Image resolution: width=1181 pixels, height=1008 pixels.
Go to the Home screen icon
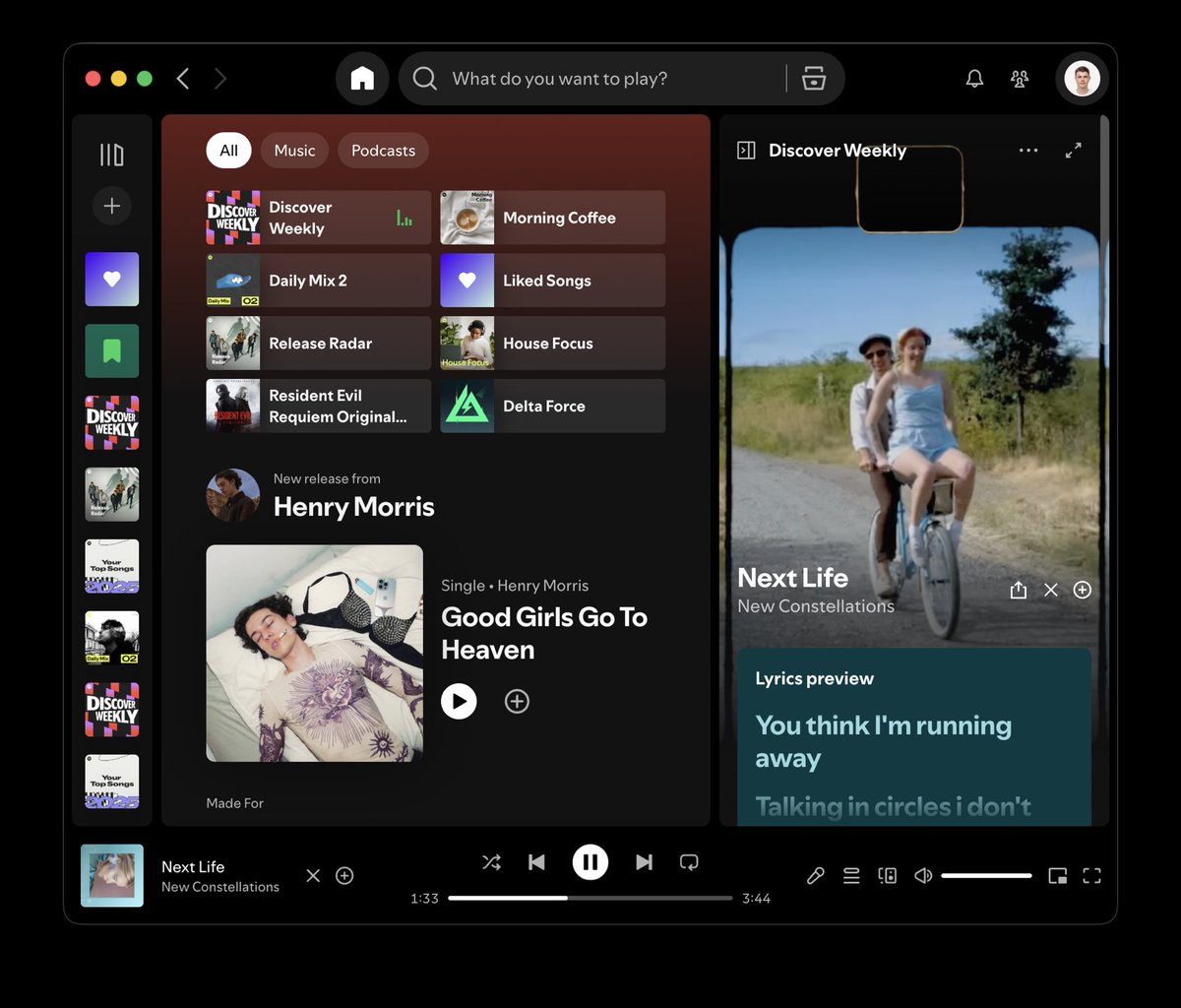click(362, 79)
